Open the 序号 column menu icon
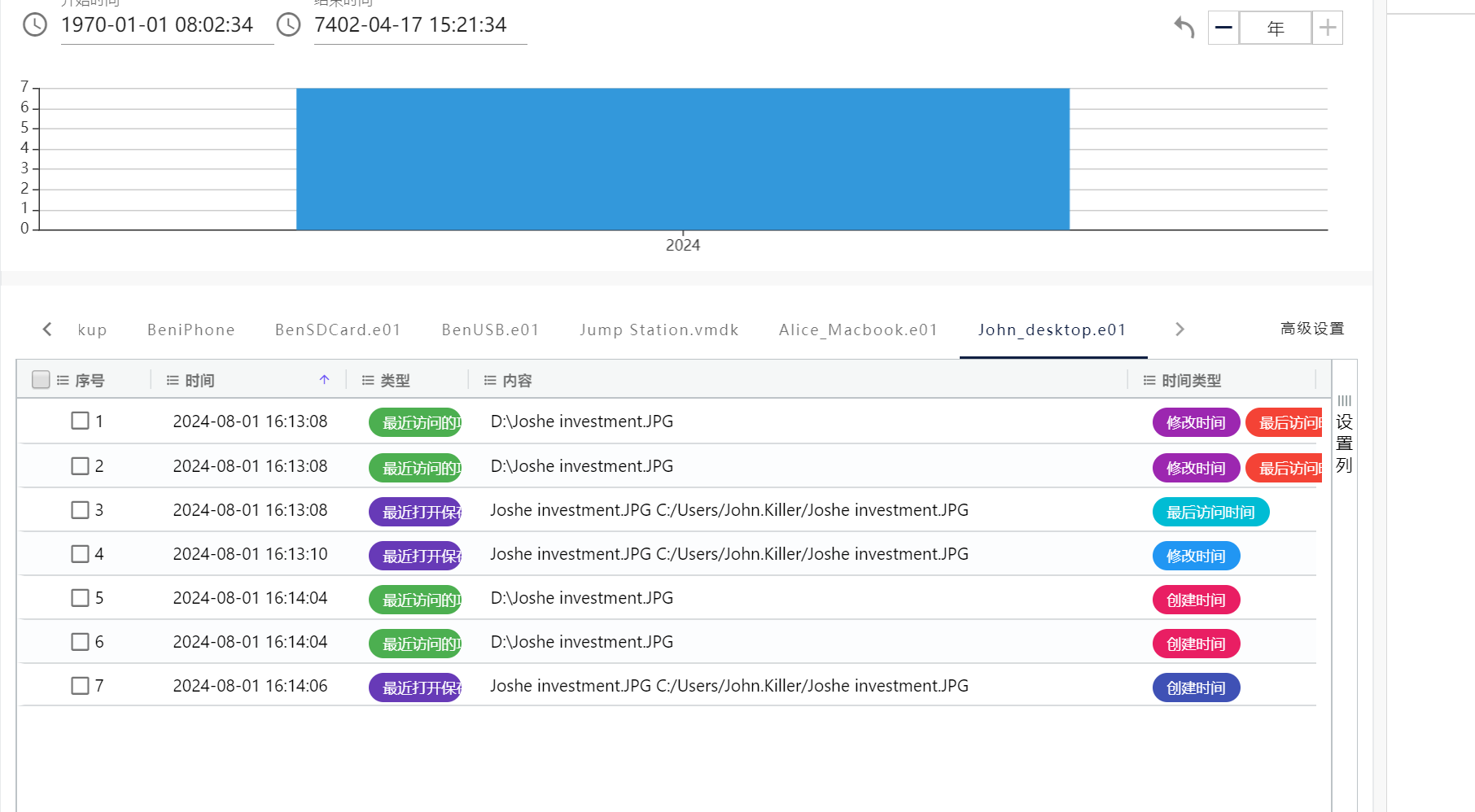Image resolution: width=1475 pixels, height=812 pixels. point(63,380)
